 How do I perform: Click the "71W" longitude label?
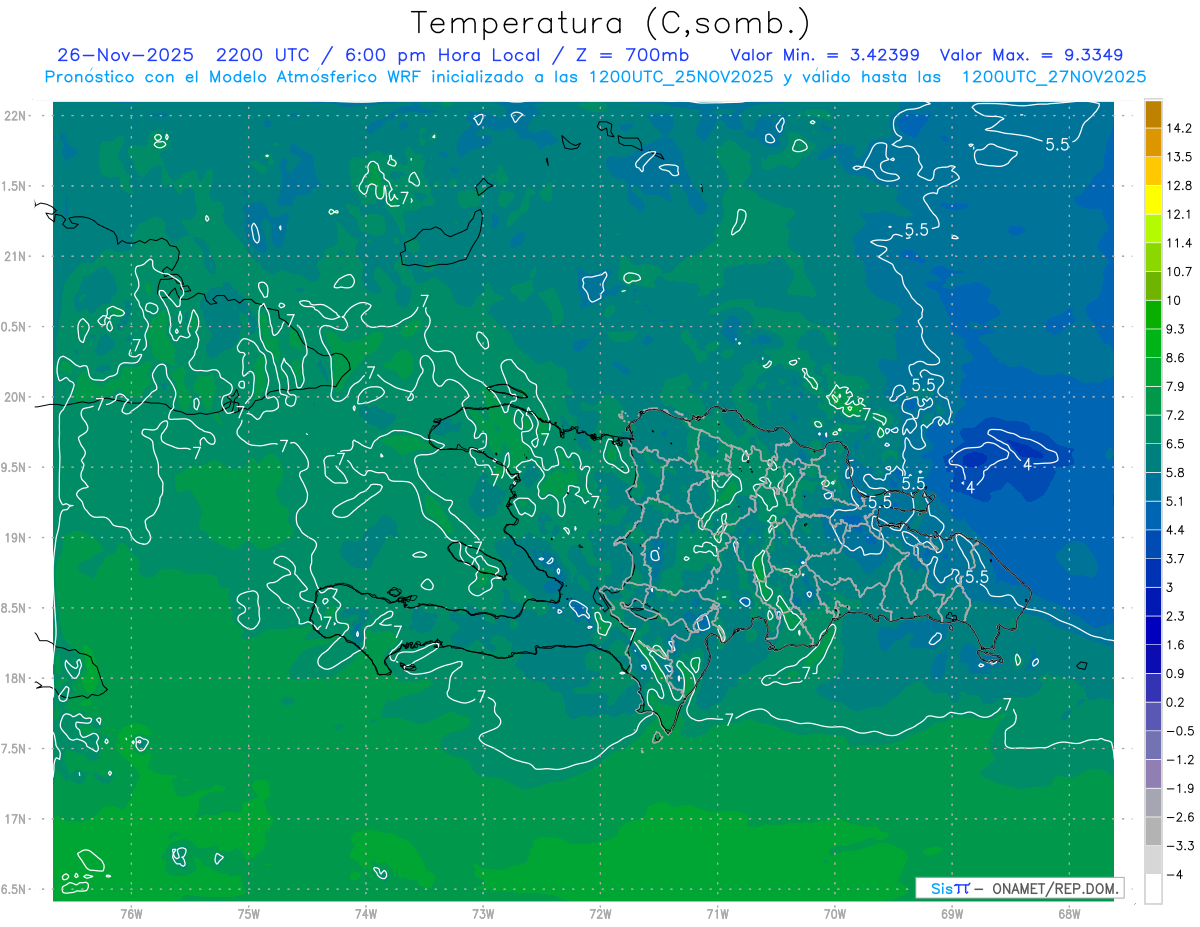(x=717, y=914)
